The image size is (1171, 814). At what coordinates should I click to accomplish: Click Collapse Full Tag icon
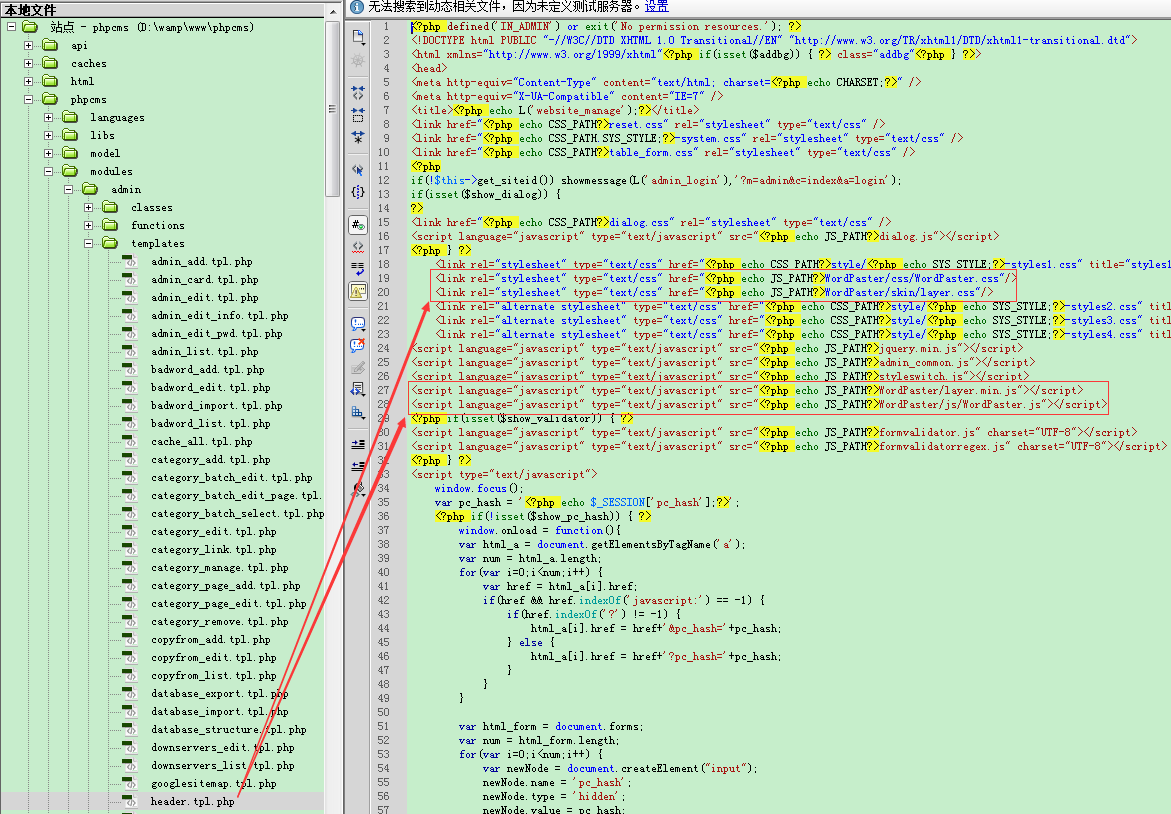tap(358, 93)
